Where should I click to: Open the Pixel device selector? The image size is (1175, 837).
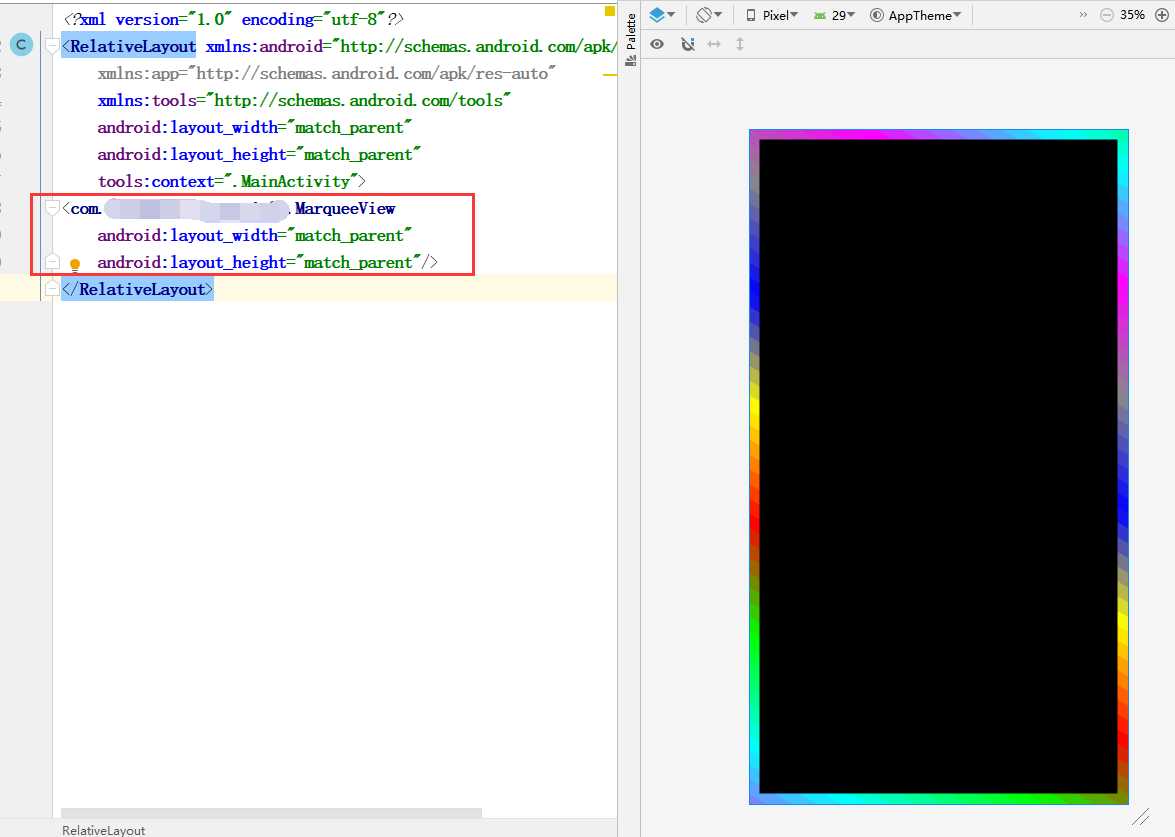pyautogui.click(x=772, y=15)
